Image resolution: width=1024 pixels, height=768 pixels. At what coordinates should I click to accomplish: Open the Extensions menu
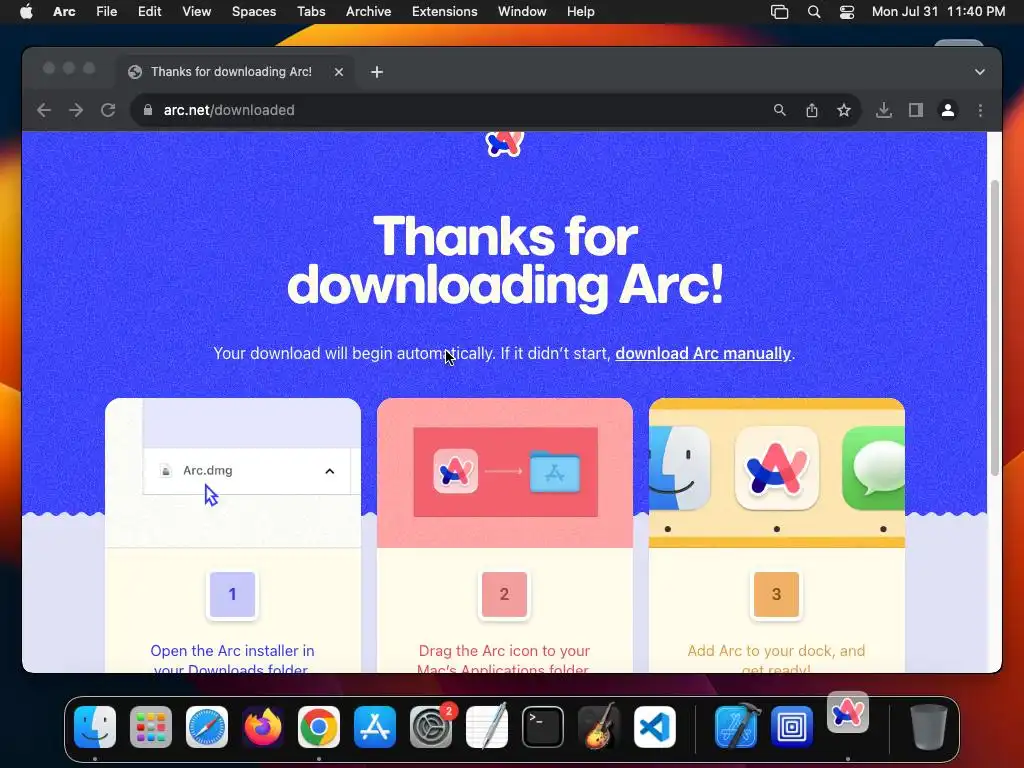pyautogui.click(x=445, y=12)
